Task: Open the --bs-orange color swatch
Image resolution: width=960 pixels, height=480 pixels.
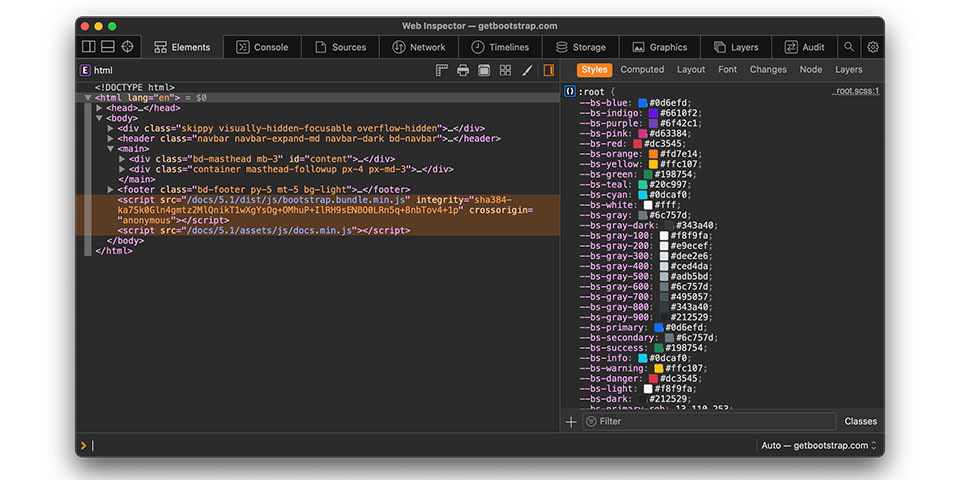Action: 653,154
